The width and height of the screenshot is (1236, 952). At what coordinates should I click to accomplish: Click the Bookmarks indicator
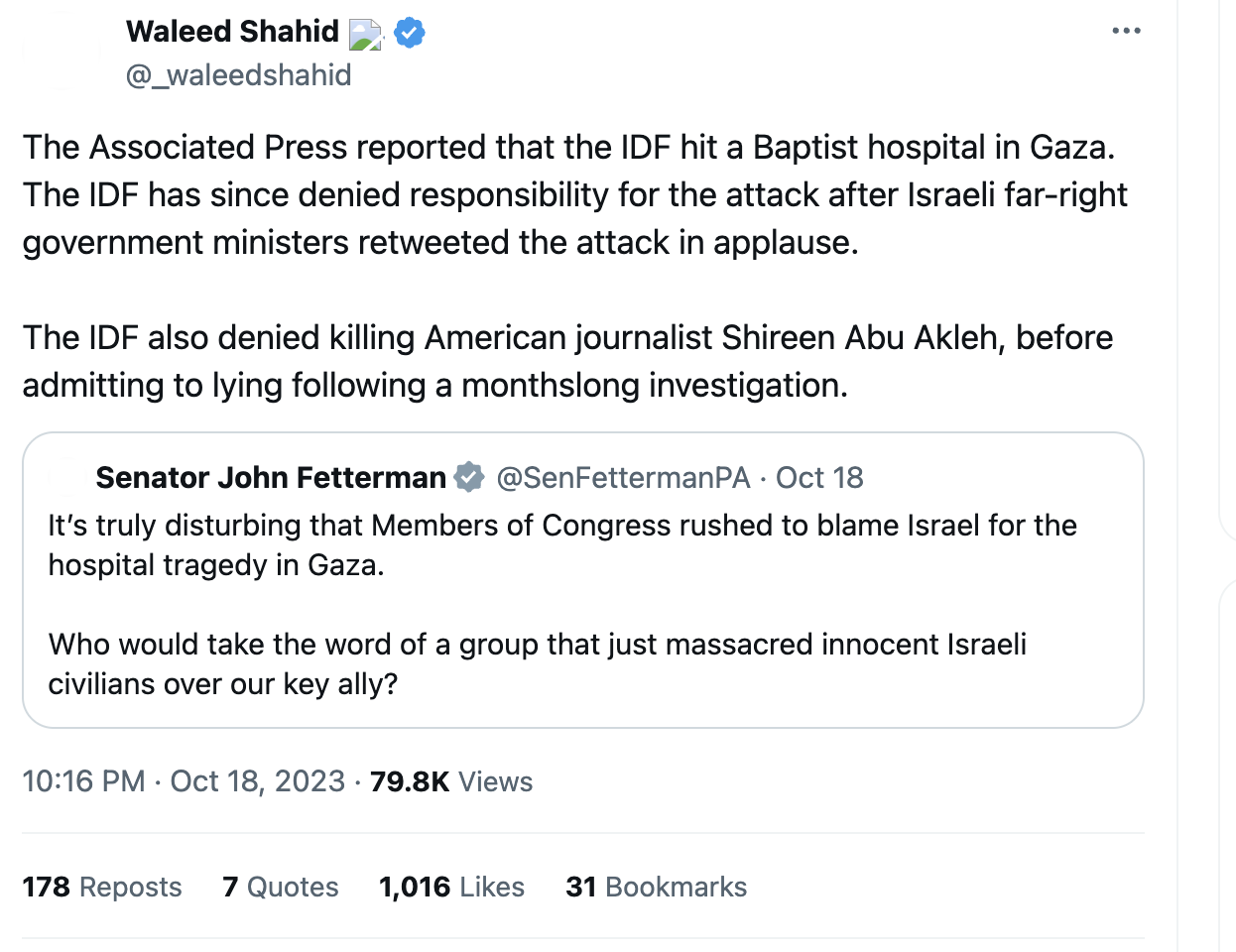656,887
